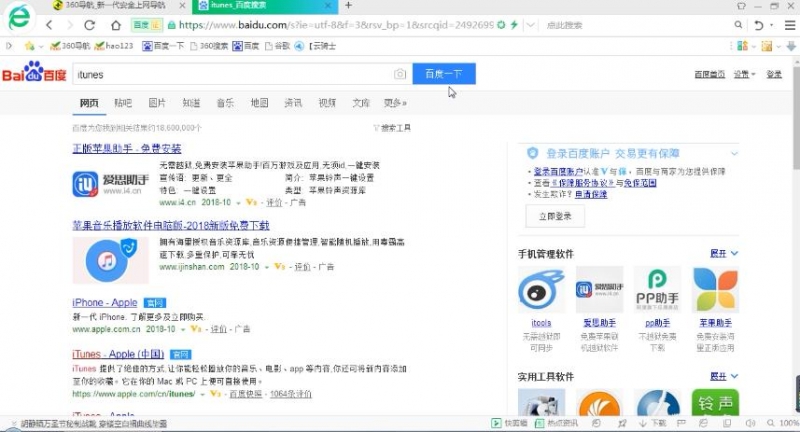
Task: Expand the address bar dropdown arrow
Action: click(531, 25)
